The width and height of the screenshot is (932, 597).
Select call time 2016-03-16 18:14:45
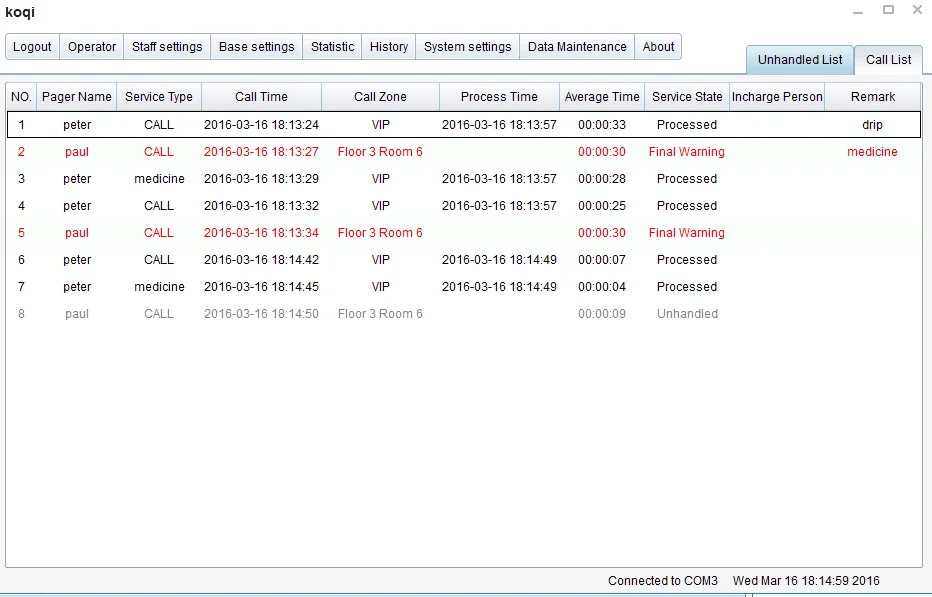(x=262, y=287)
